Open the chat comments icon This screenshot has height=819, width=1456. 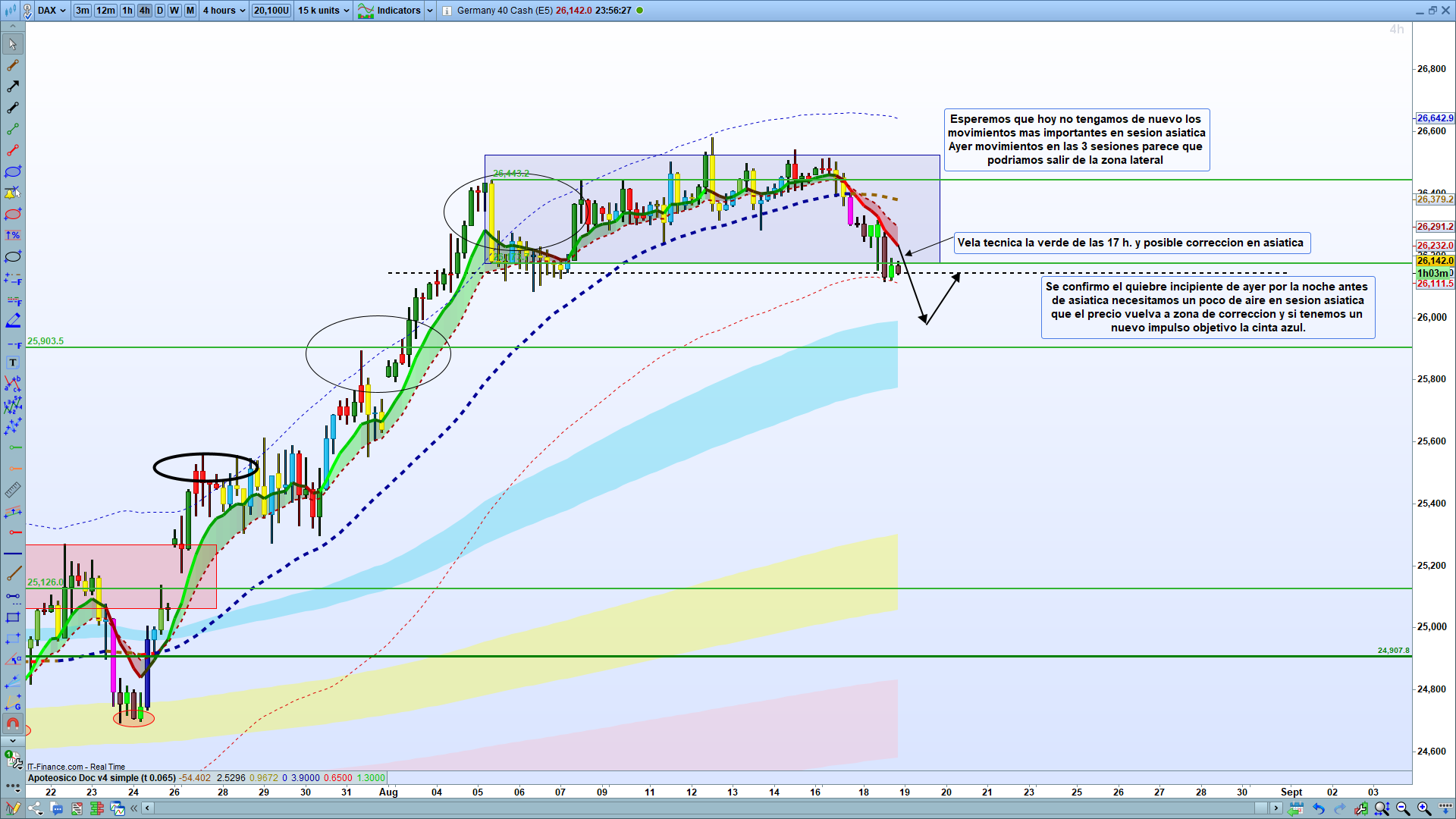point(56,808)
